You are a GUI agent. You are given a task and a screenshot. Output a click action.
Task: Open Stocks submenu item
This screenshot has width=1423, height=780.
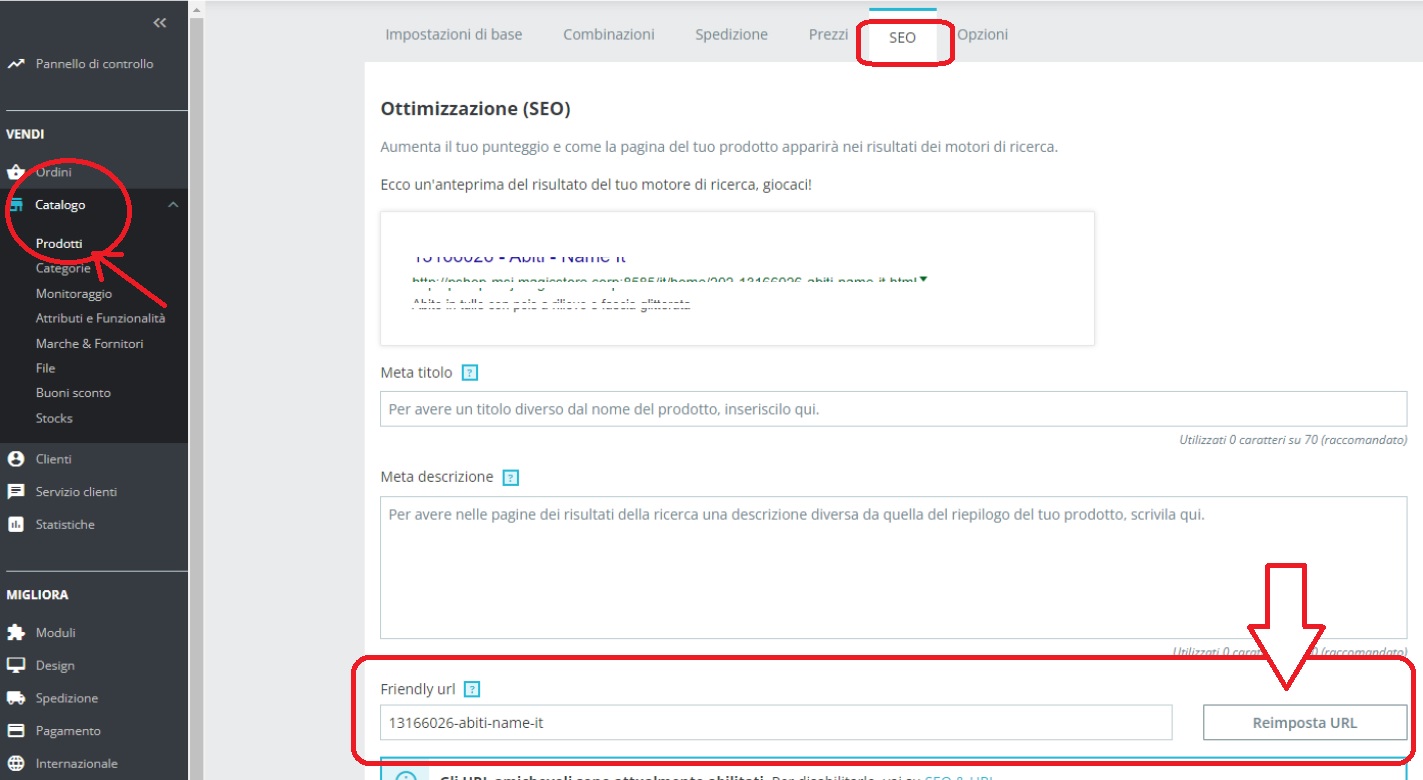(54, 418)
